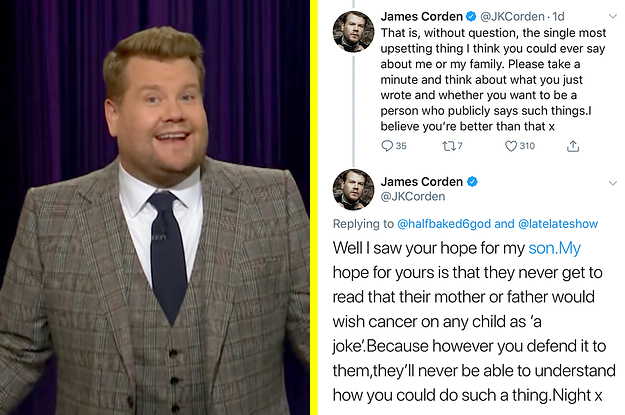
Task: Open the James Corden name on the second tweet
Action: [421, 182]
